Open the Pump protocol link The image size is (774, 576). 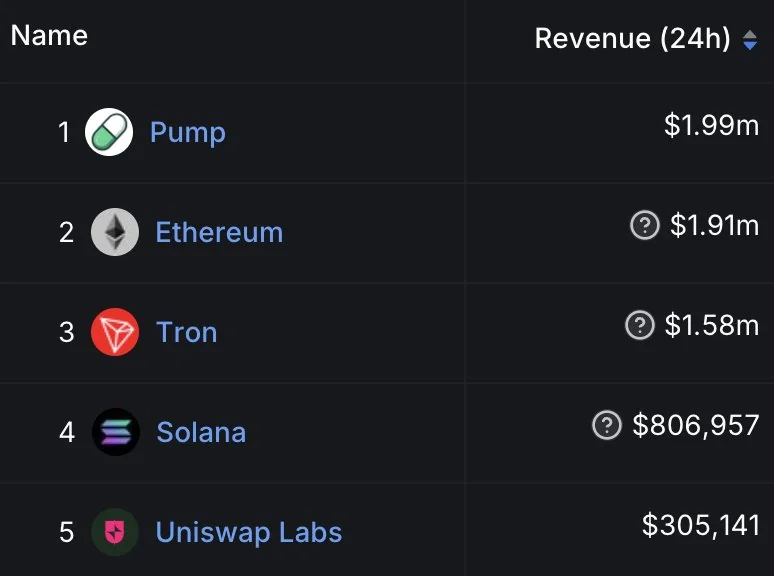188,133
